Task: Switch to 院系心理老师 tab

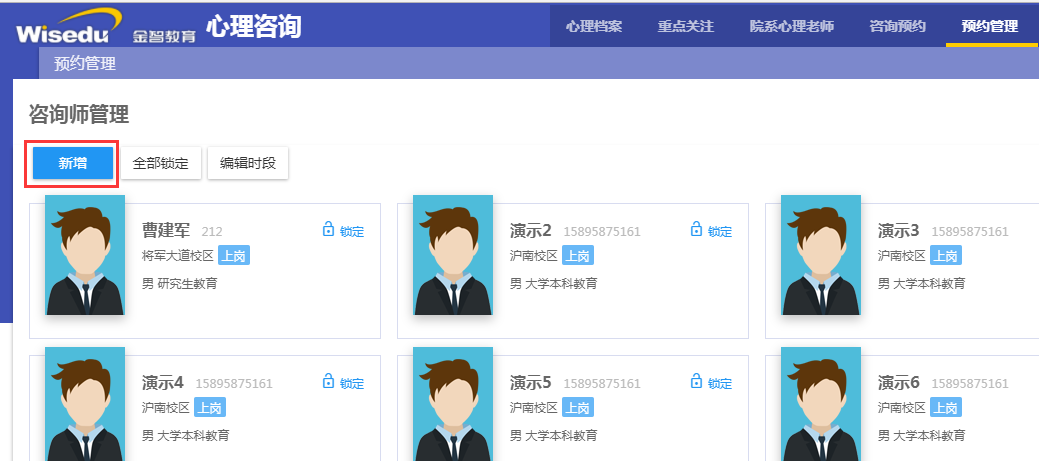Action: point(791,26)
